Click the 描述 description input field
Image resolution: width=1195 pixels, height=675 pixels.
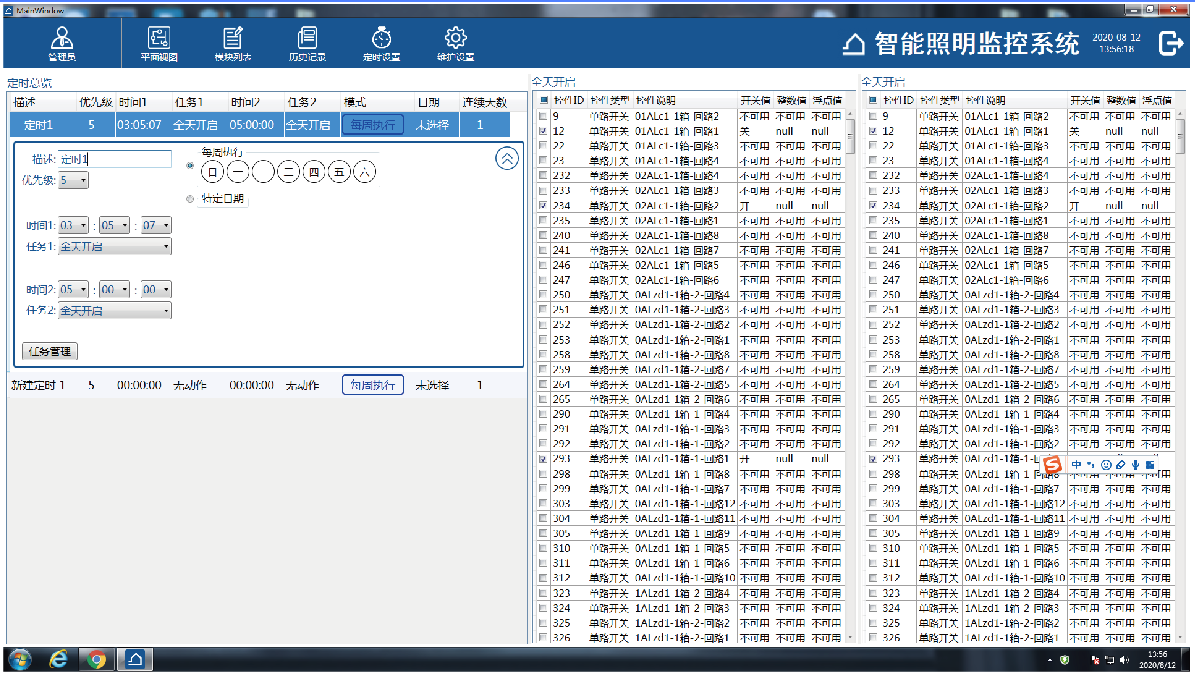tap(115, 159)
